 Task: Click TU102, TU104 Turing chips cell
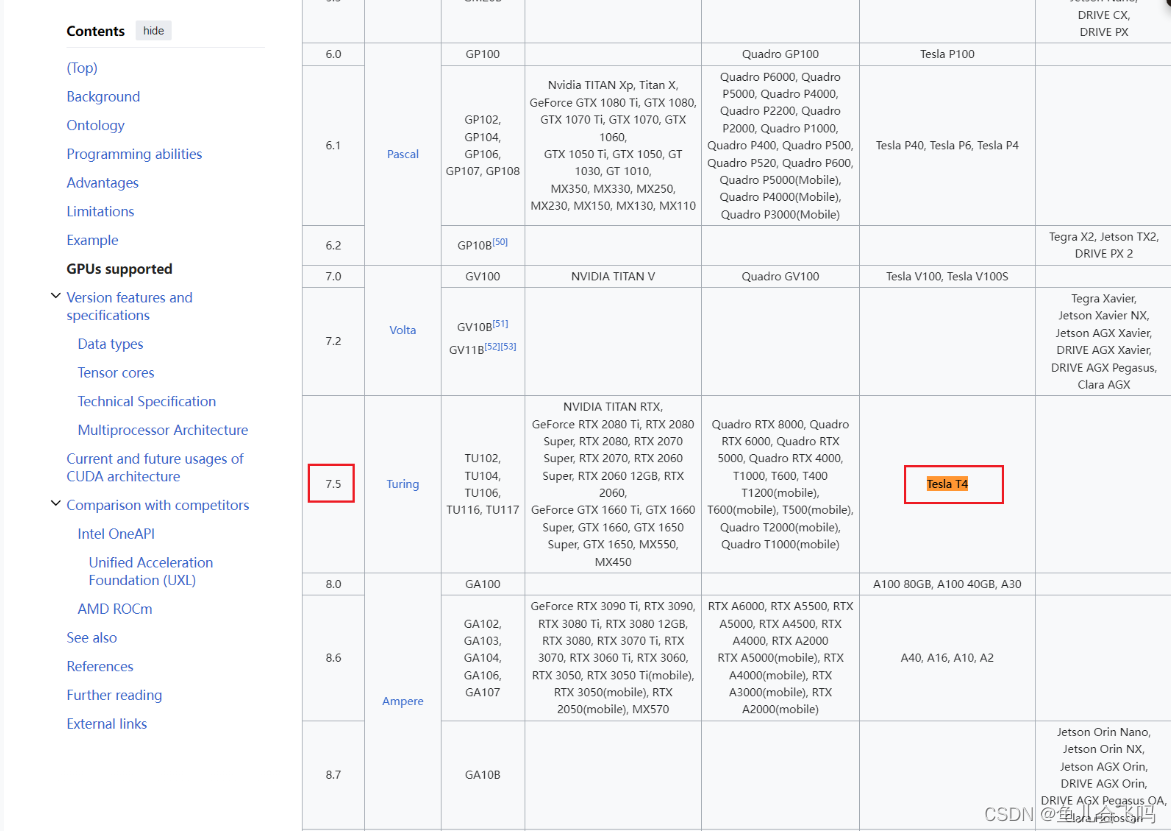(x=482, y=484)
